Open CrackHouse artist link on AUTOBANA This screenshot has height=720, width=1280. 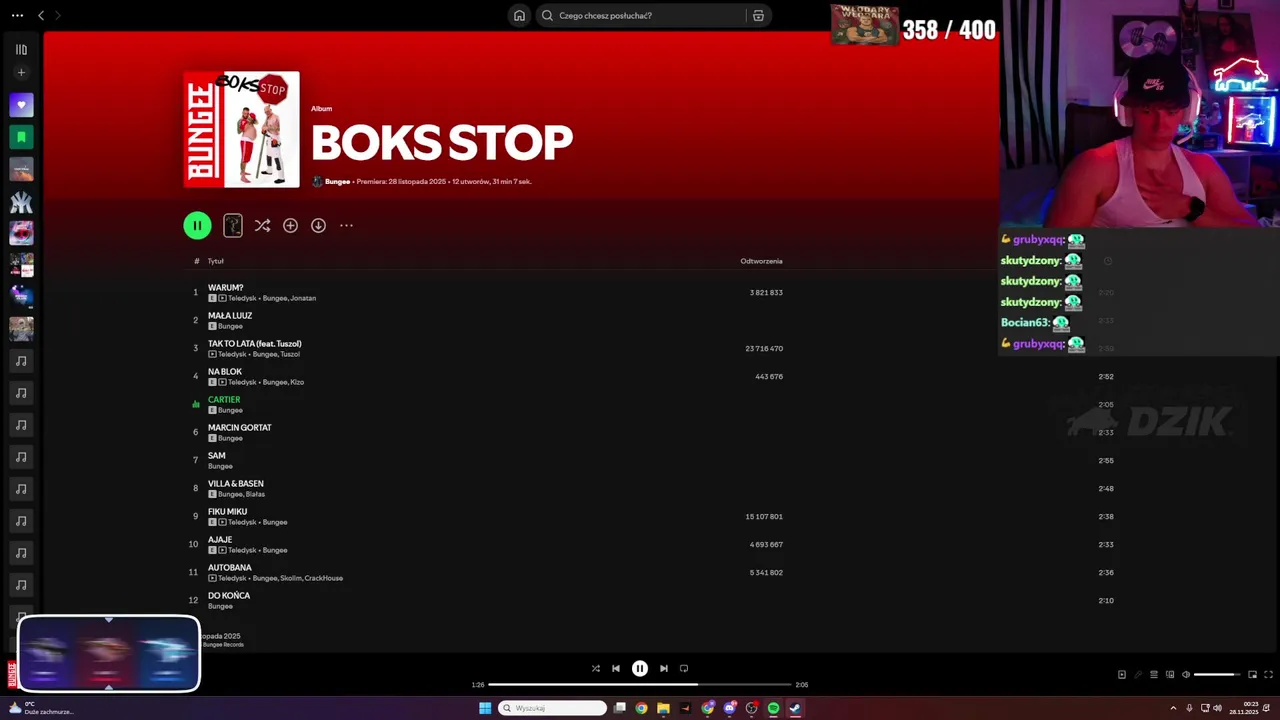(x=324, y=578)
